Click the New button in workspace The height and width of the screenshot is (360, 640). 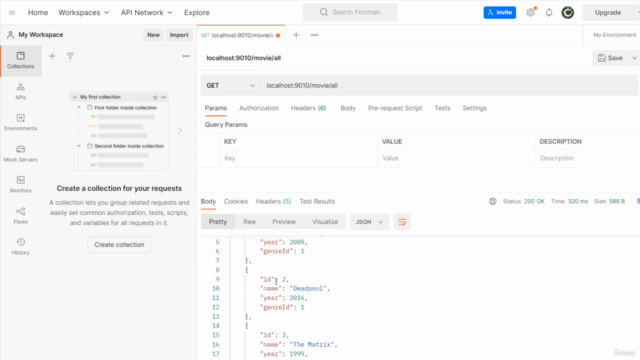153,35
